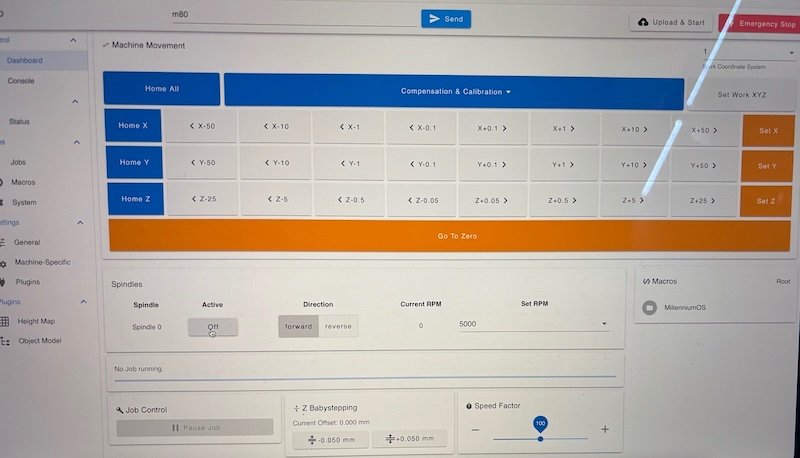800x458 pixels.
Task: Trigger the Emergency Stop button
Action: coord(759,23)
